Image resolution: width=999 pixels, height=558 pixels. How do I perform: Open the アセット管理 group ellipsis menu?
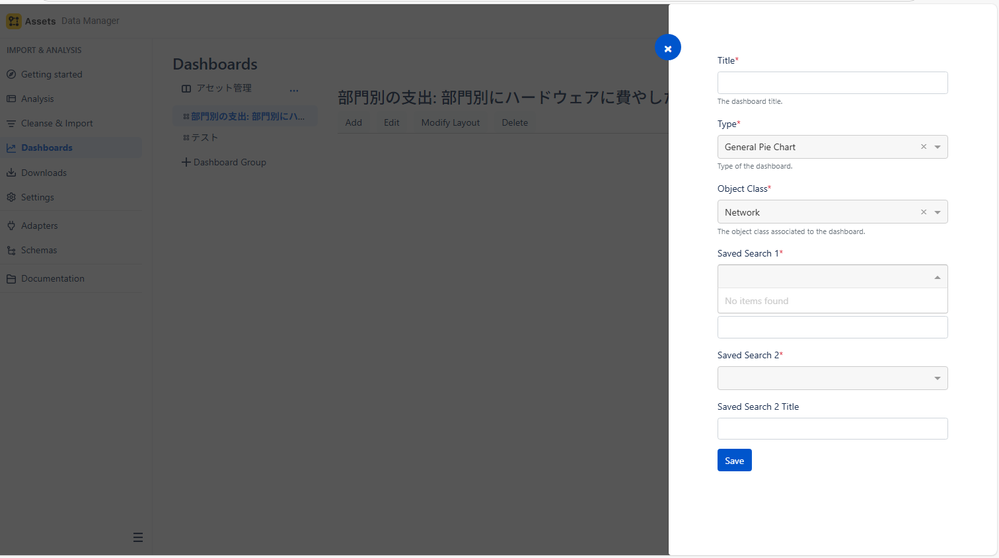click(294, 90)
